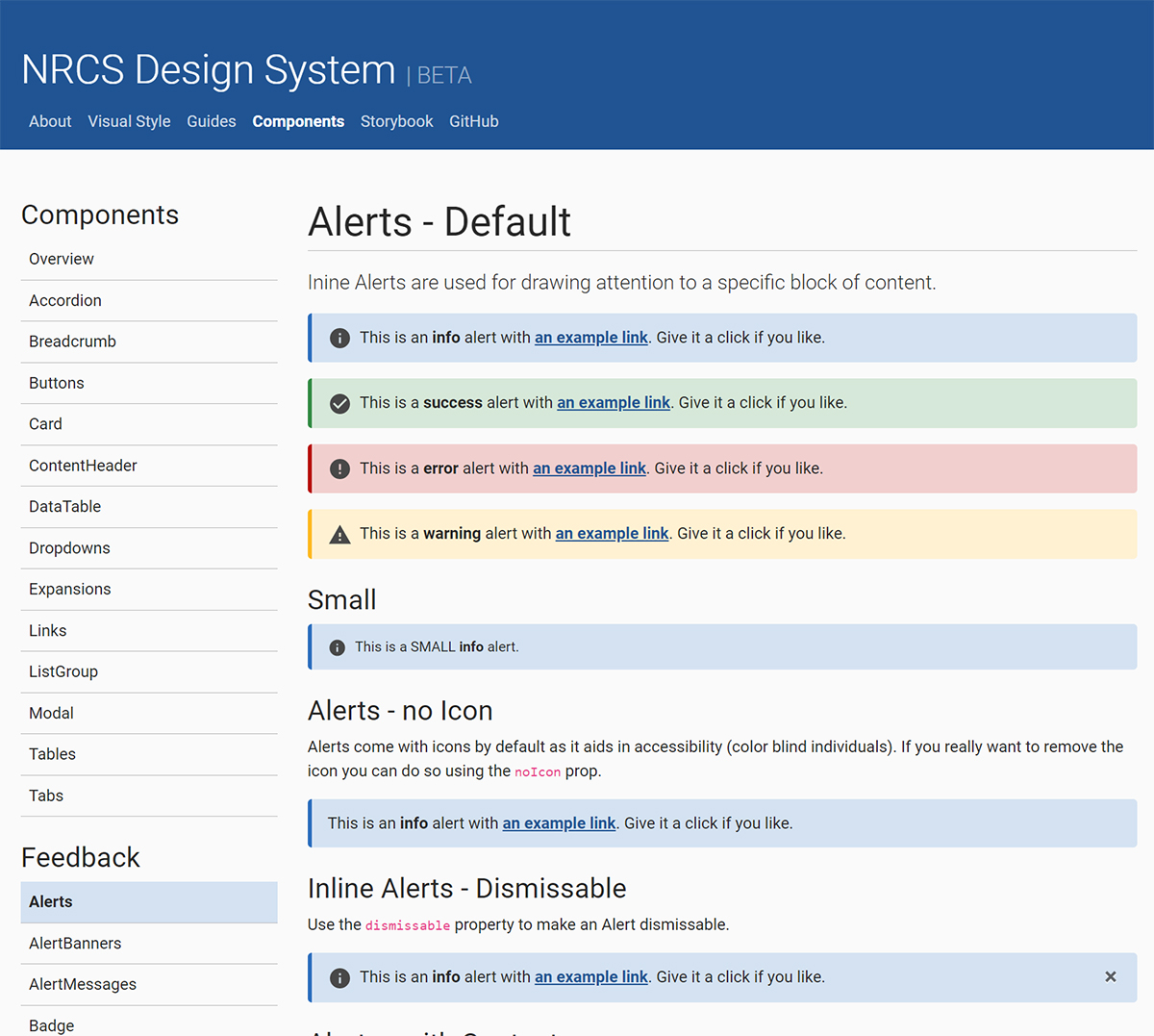
Task: Follow the example link in the no-icon alert
Action: 559,823
